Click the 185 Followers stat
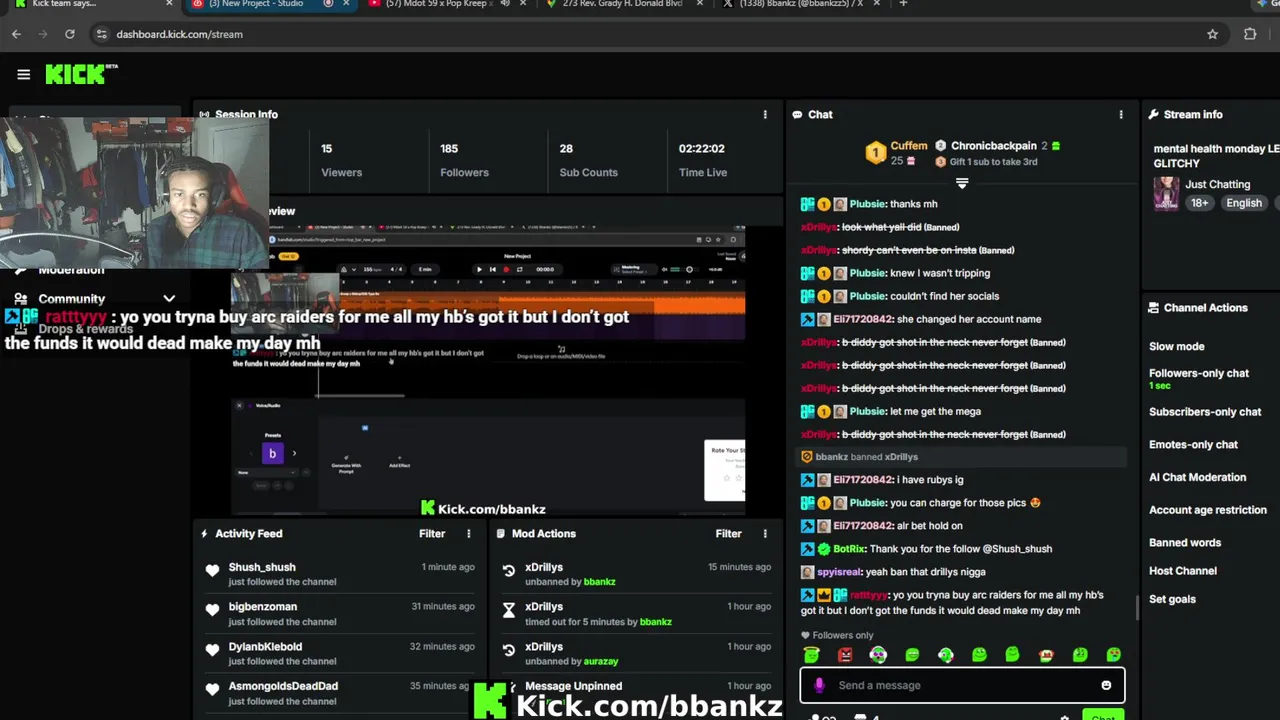 click(x=464, y=160)
